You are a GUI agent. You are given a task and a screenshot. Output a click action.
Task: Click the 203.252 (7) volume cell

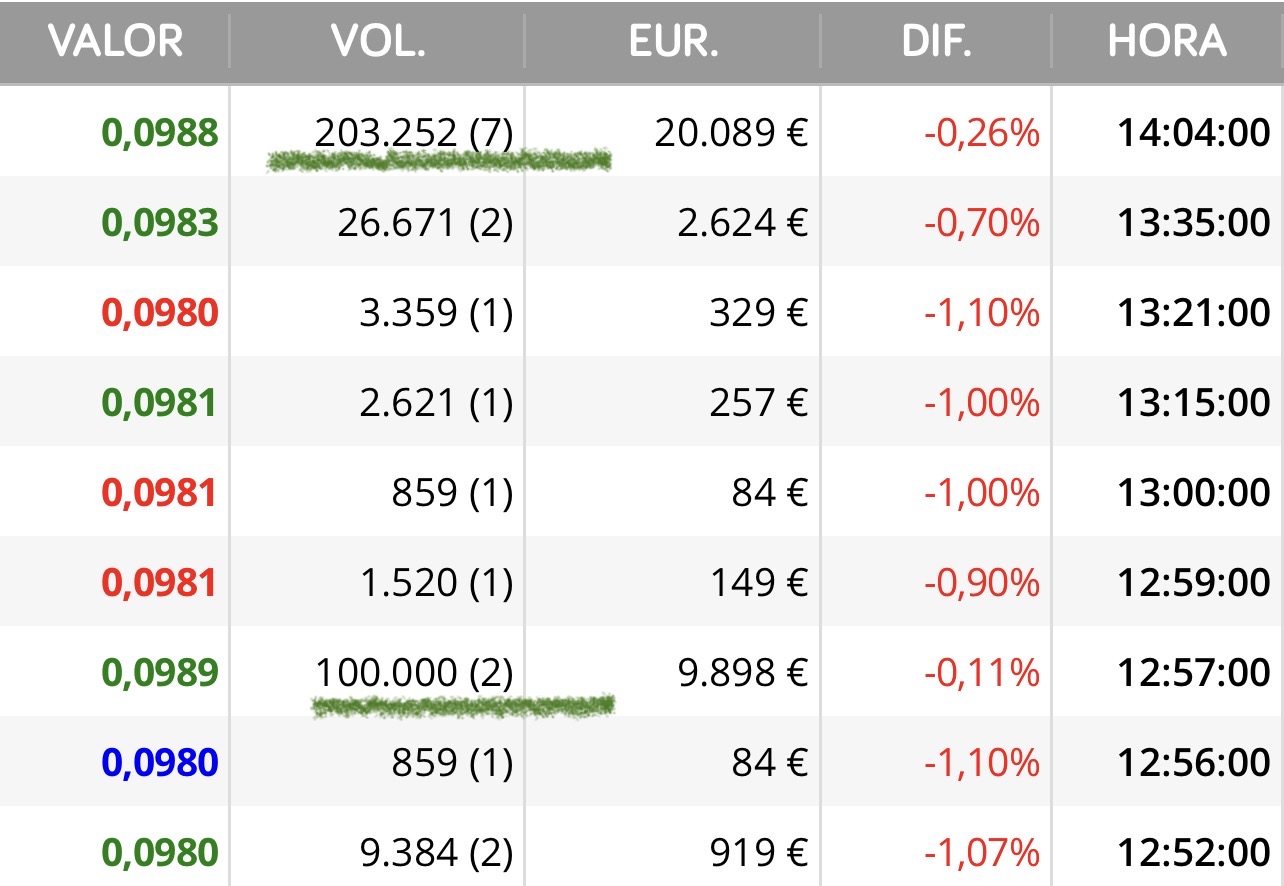[x=413, y=133]
